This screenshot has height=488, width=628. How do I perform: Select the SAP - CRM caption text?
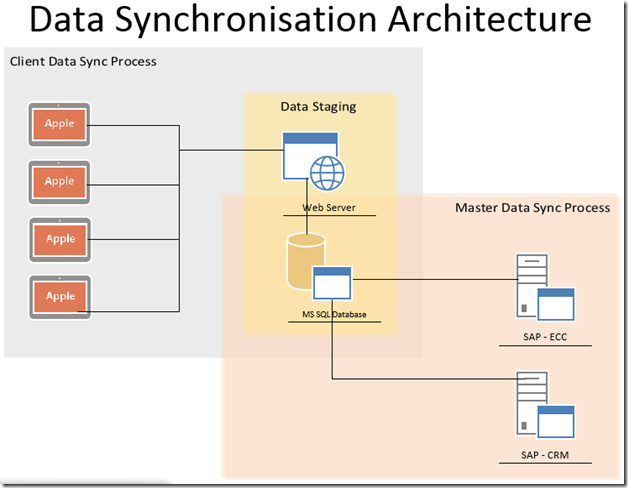545,456
